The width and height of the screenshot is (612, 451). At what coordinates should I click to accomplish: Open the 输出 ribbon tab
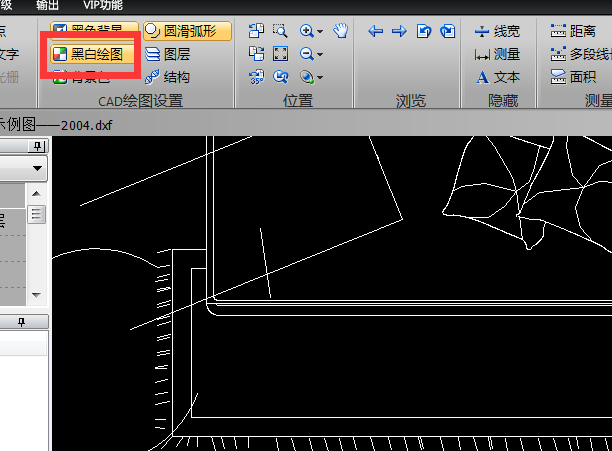(x=47, y=5)
